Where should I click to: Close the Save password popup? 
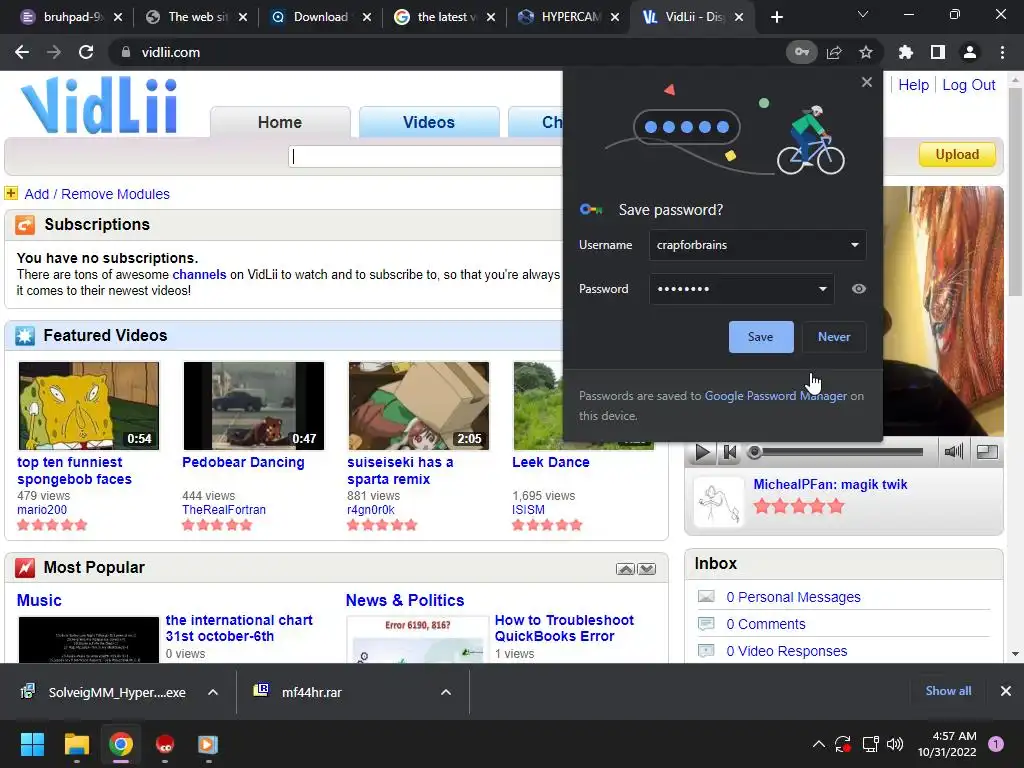867,82
